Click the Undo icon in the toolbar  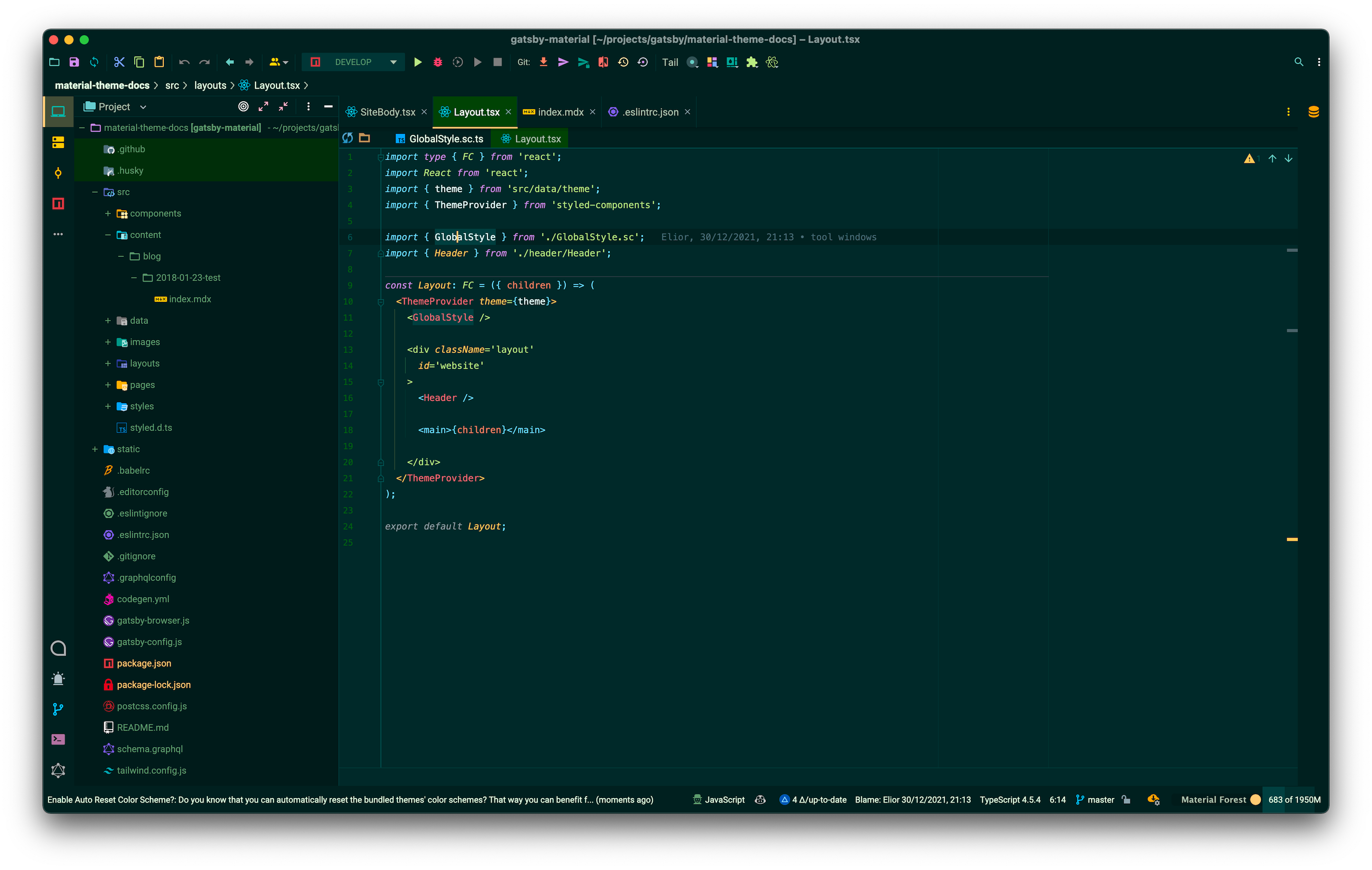(185, 62)
